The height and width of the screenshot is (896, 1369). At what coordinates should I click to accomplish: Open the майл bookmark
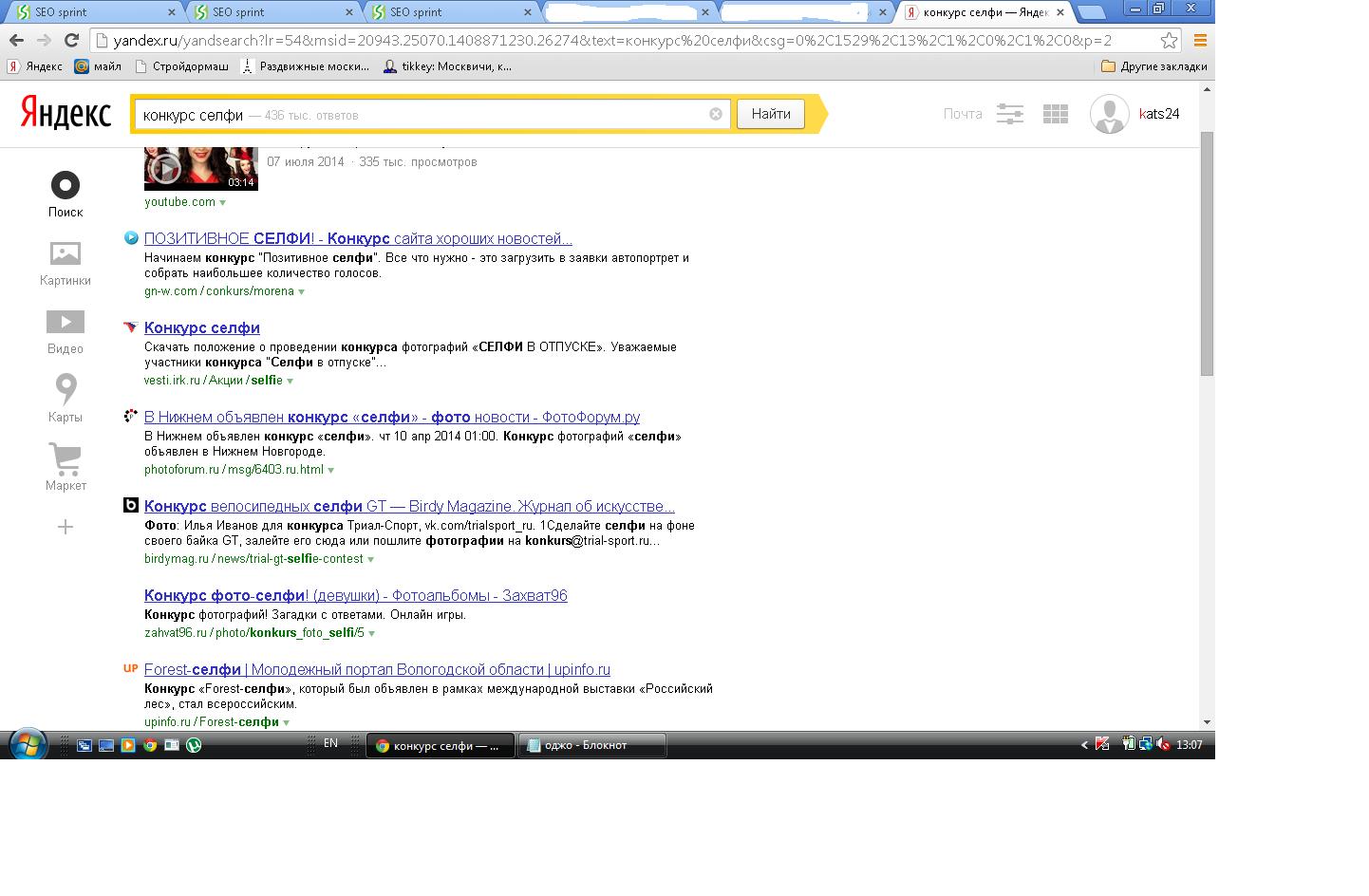(98, 66)
